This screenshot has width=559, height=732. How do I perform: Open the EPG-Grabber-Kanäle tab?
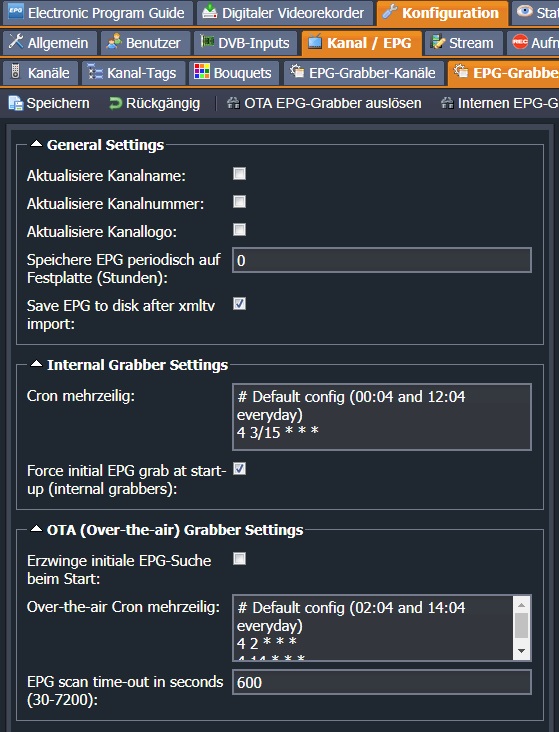point(364,73)
